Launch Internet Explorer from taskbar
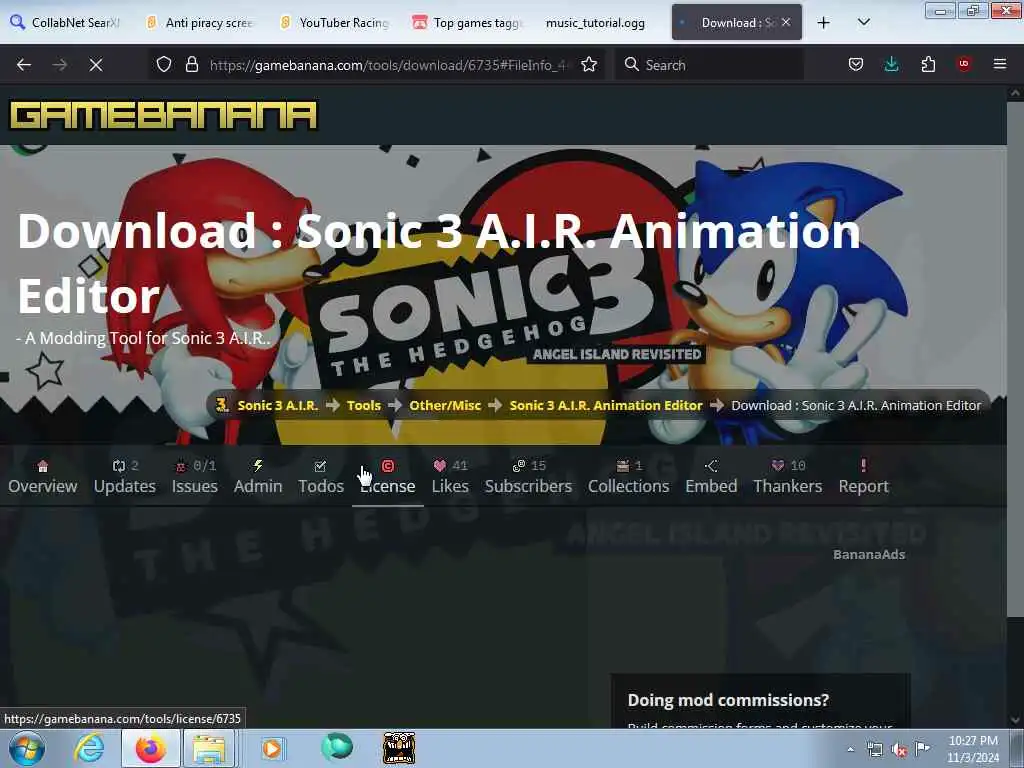 pos(89,748)
